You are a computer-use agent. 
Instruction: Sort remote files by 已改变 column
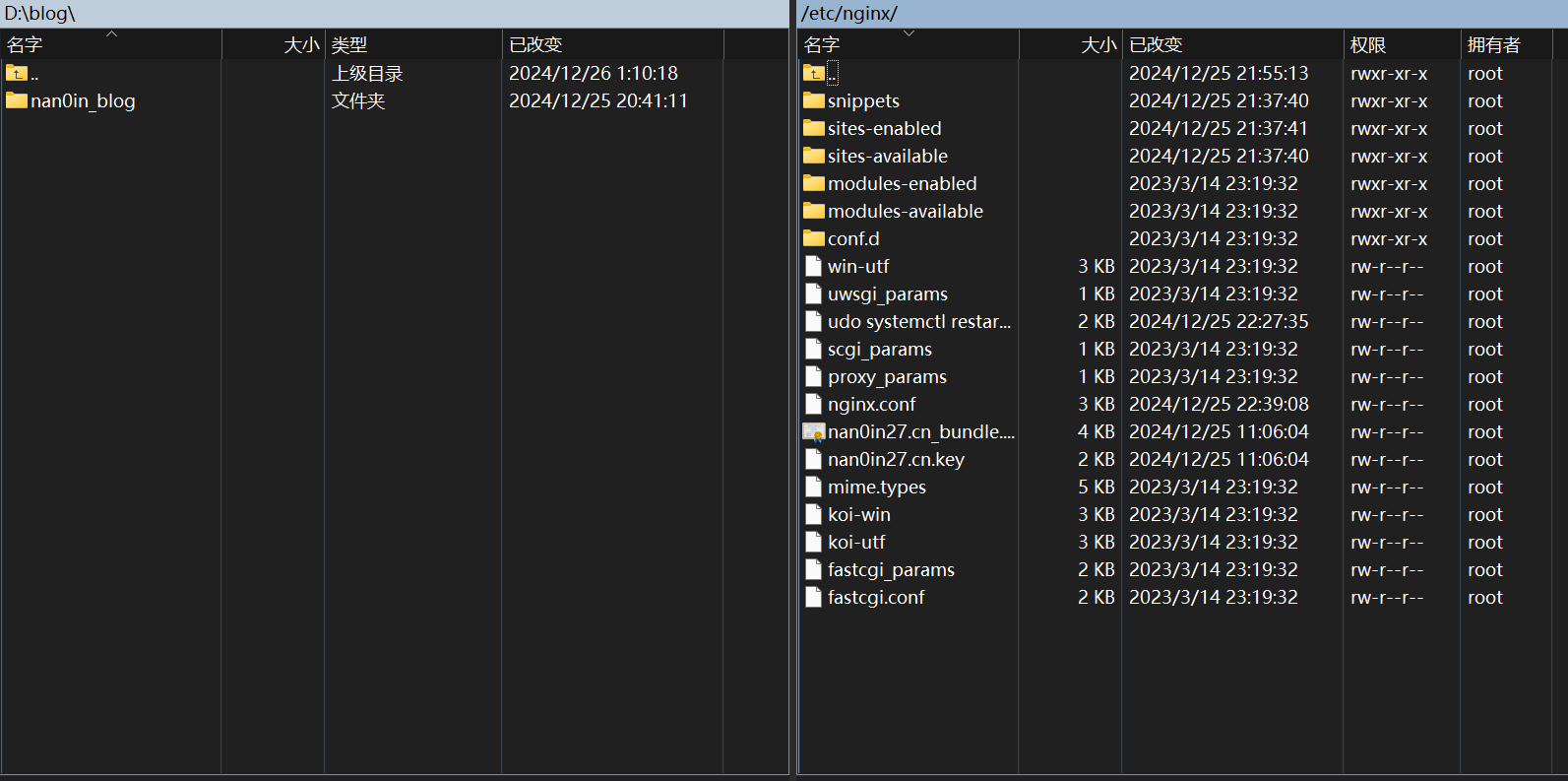(x=1156, y=44)
